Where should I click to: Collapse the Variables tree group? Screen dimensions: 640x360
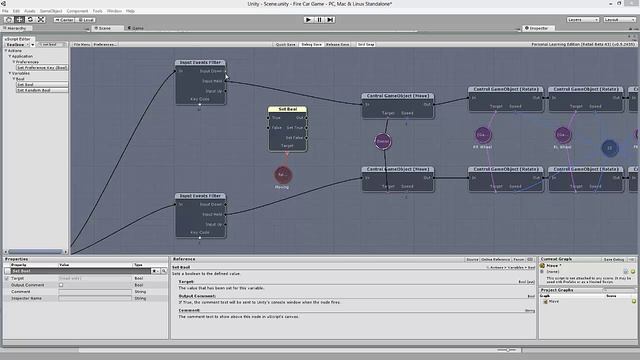pos(10,73)
